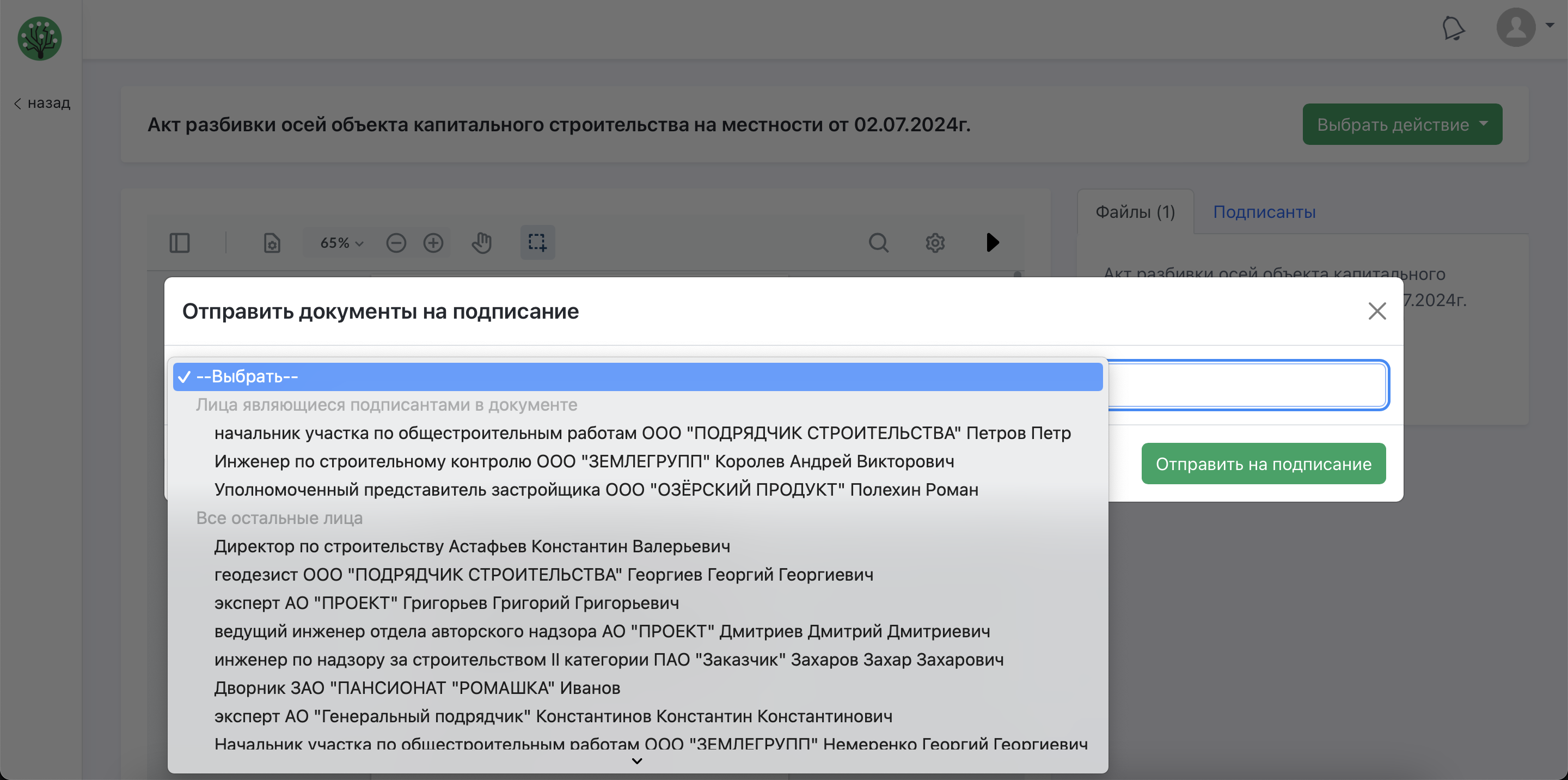The width and height of the screenshot is (1568, 780).
Task: Open the Выбрать действие dropdown
Action: [1402, 124]
